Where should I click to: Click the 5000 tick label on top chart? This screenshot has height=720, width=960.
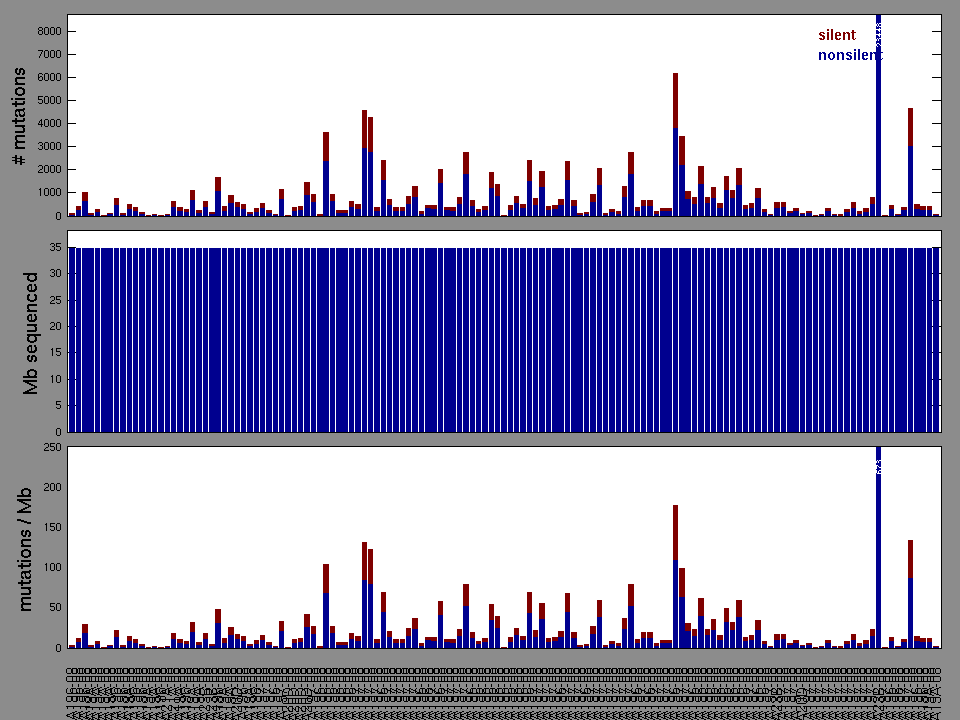point(49,100)
